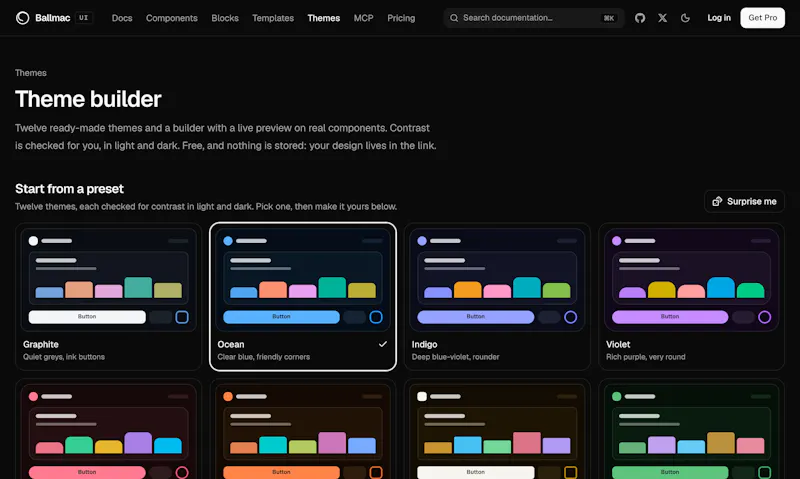The image size is (800, 479).
Task: Select the Indigo preset card
Action: pyautogui.click(x=497, y=296)
